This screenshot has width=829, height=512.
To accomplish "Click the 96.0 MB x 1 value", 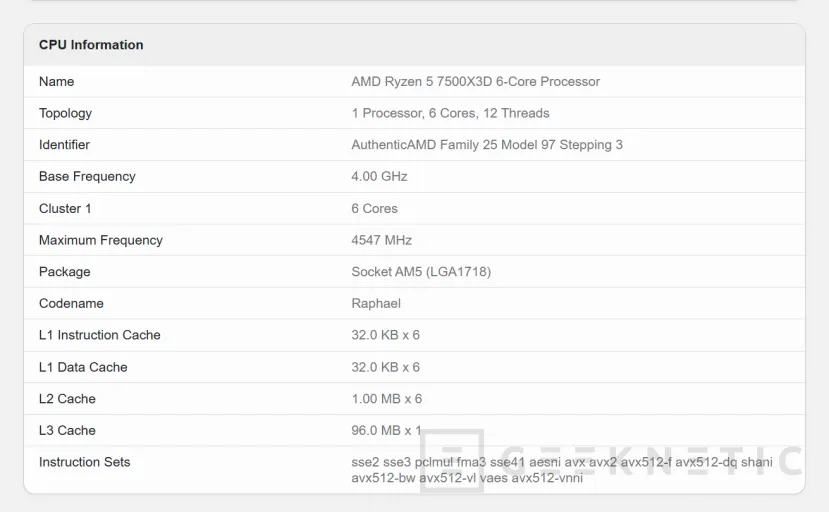I will [x=386, y=431].
